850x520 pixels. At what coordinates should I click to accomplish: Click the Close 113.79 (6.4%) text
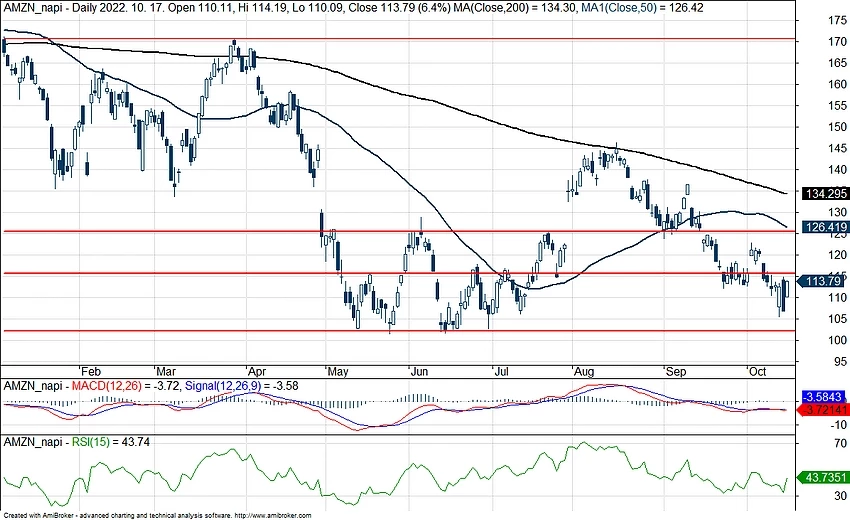[398, 8]
